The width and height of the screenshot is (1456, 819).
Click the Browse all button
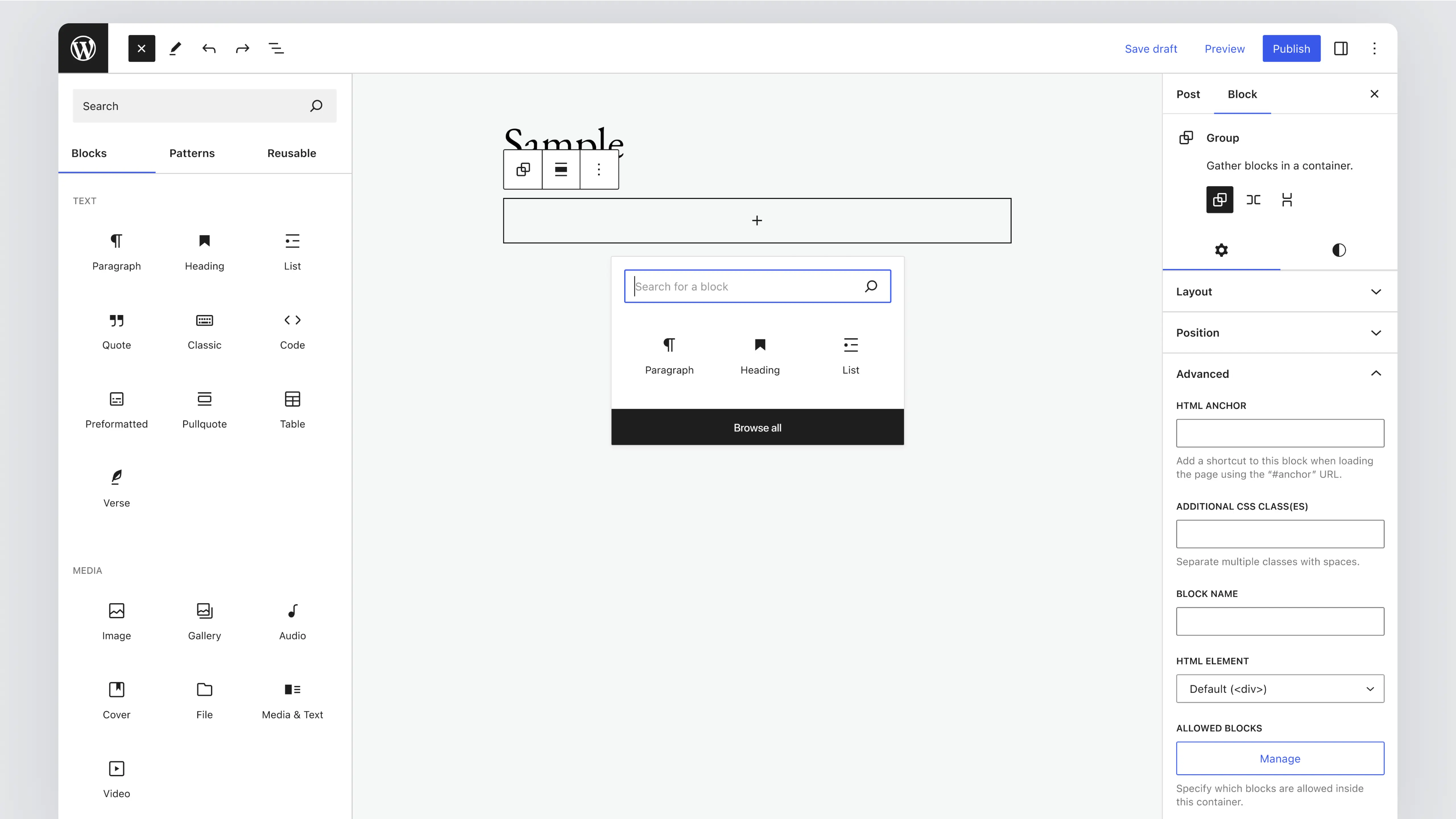point(757,428)
